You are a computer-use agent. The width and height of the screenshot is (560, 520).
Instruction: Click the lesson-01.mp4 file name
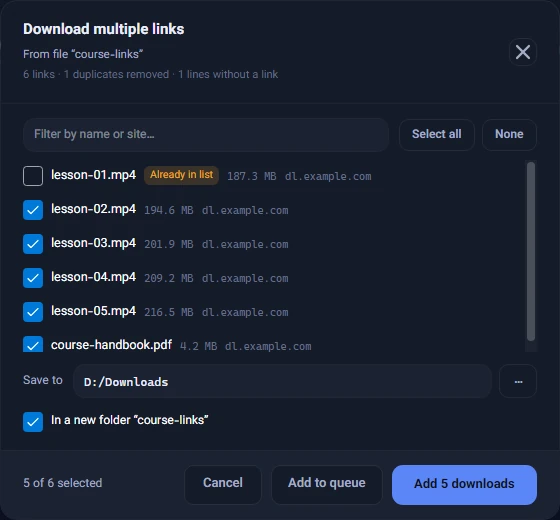pos(93,175)
